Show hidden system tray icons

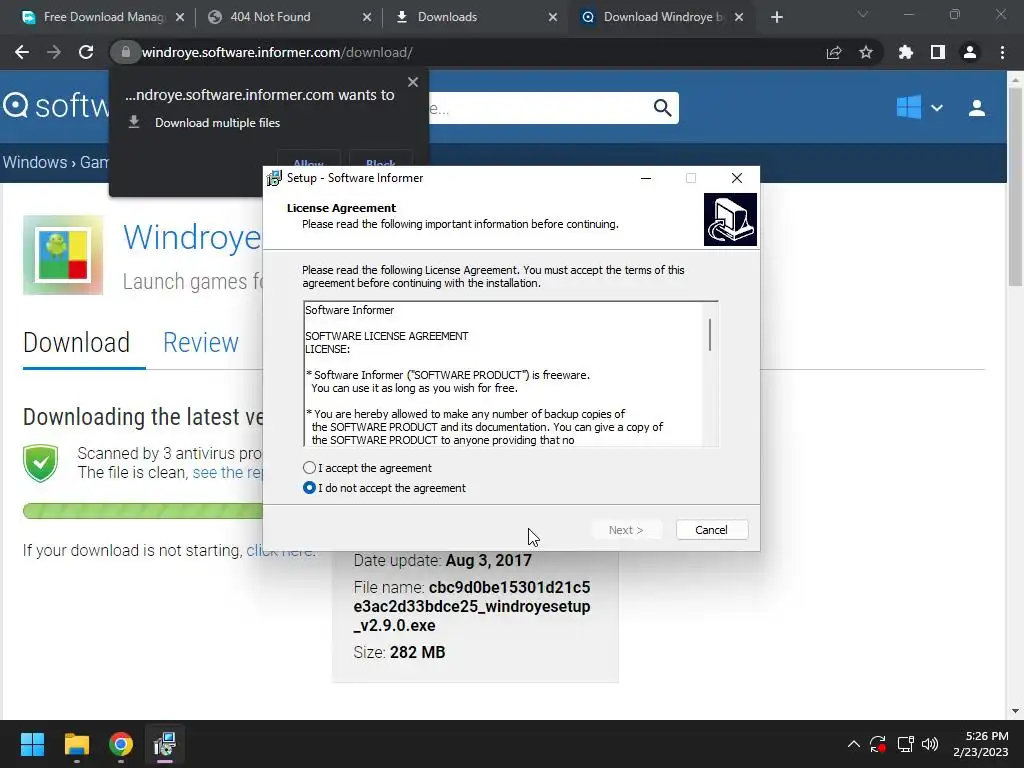[x=854, y=744]
